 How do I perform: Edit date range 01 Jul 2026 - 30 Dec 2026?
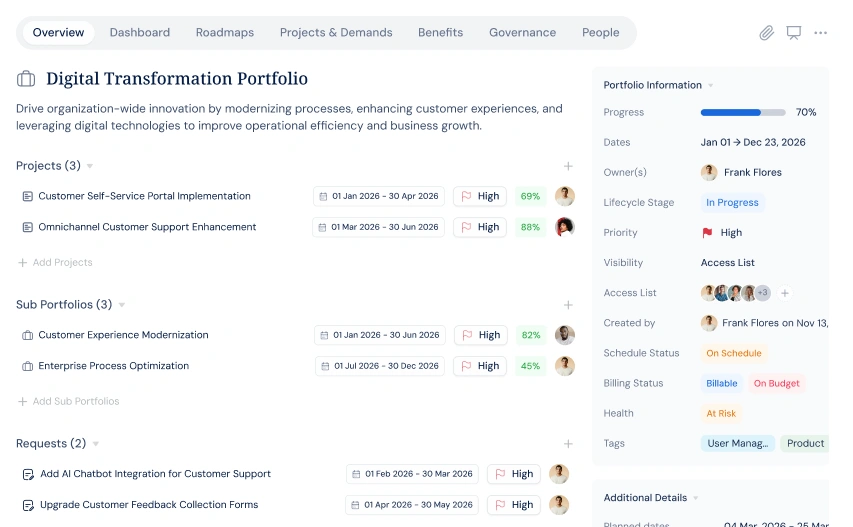pyautogui.click(x=380, y=366)
